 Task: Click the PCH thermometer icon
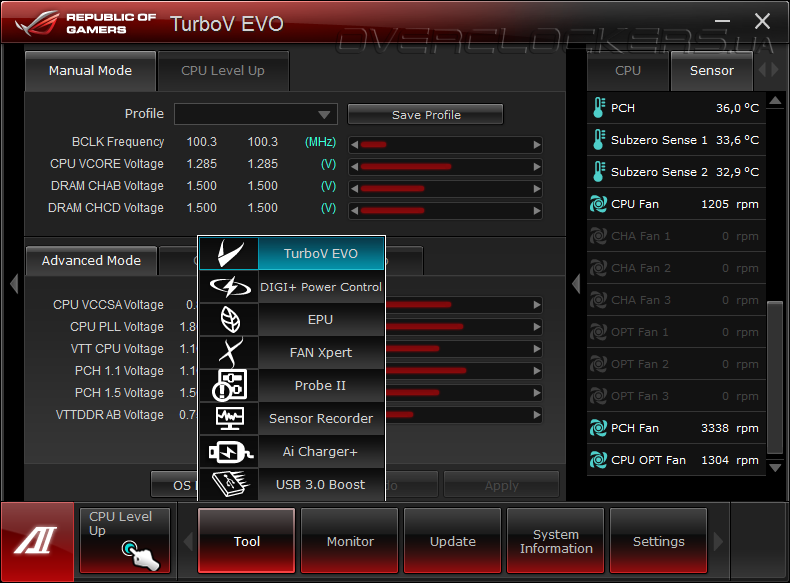pyautogui.click(x=599, y=108)
